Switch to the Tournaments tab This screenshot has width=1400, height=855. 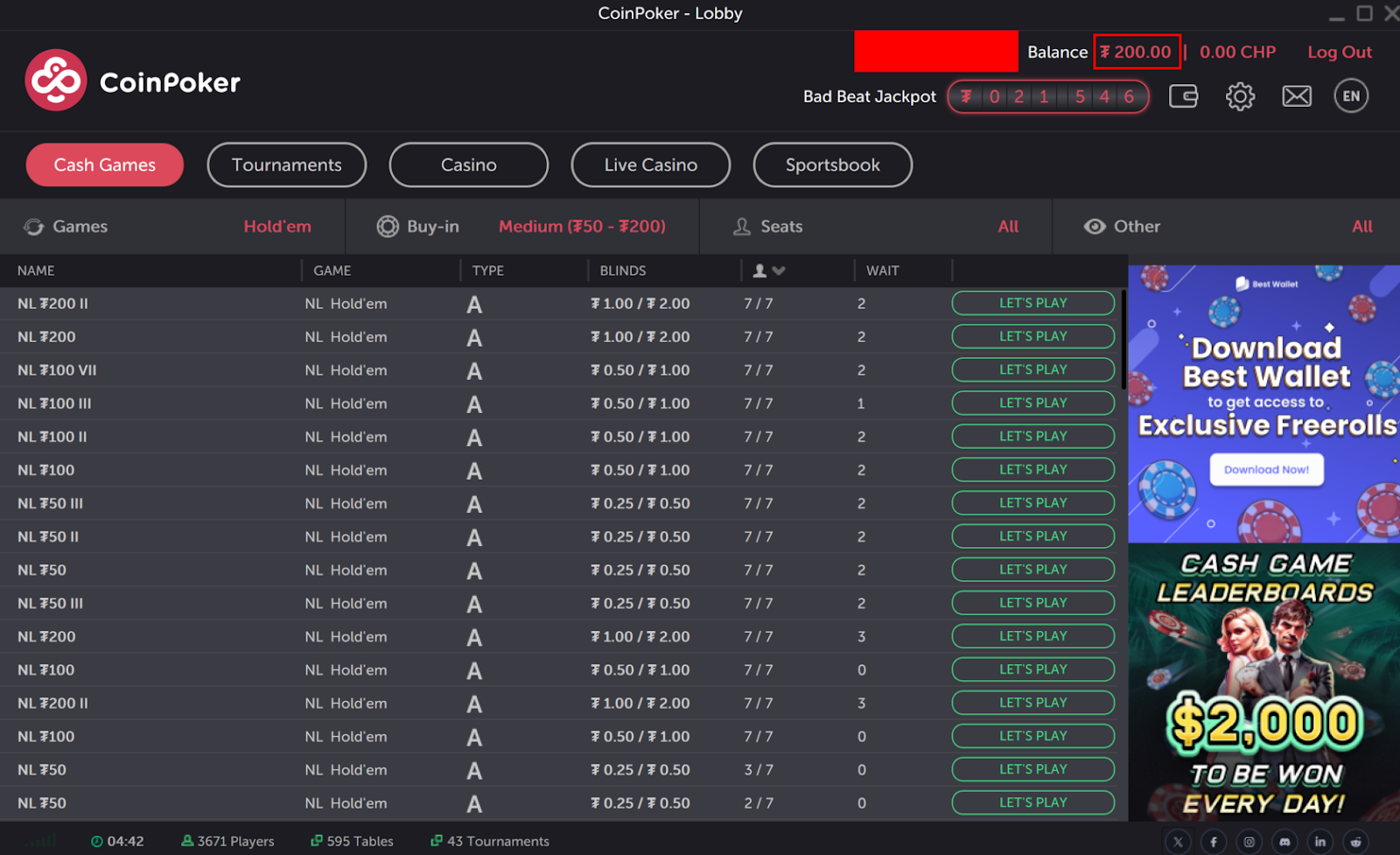tap(287, 165)
